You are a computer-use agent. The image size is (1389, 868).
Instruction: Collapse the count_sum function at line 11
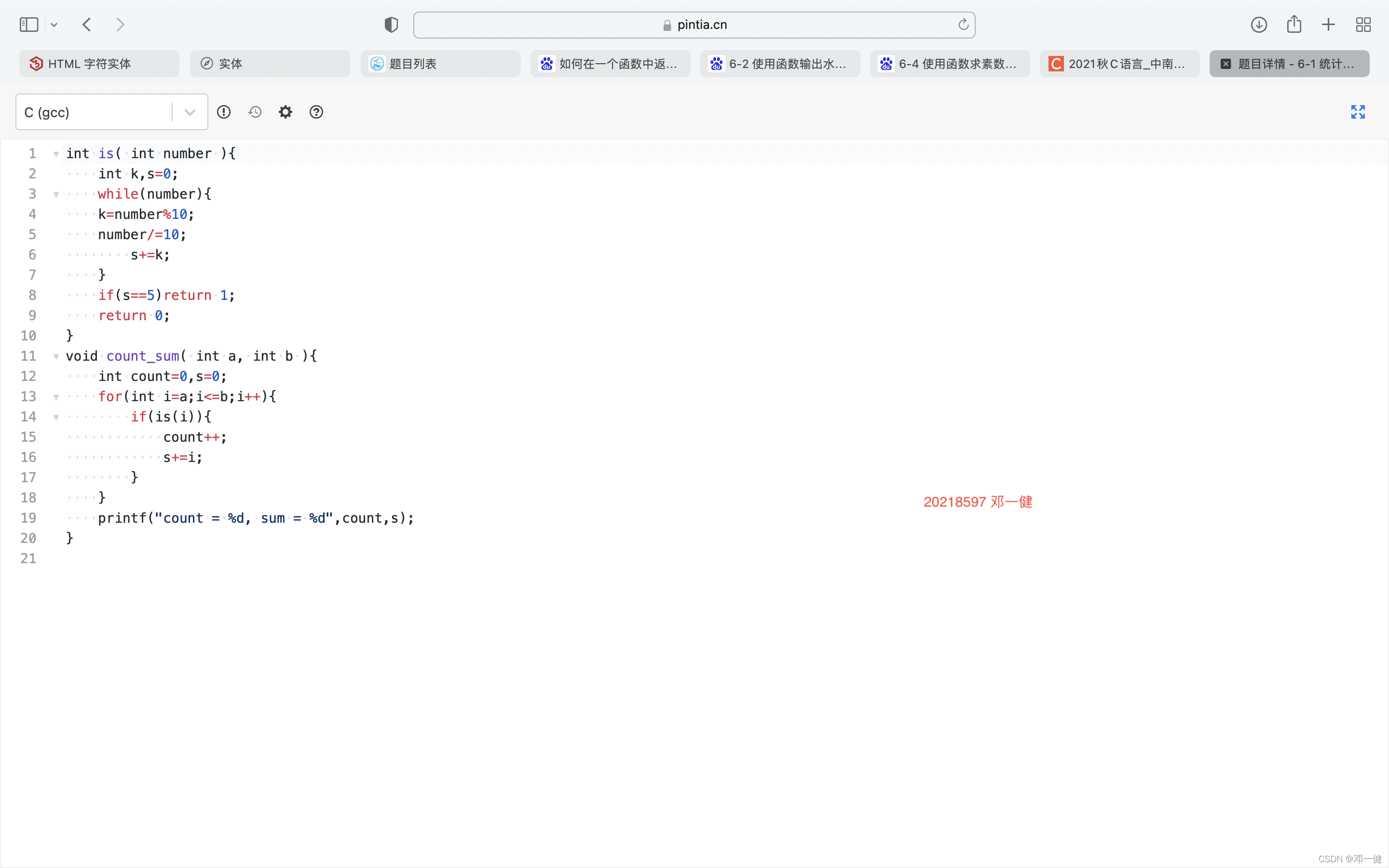56,356
